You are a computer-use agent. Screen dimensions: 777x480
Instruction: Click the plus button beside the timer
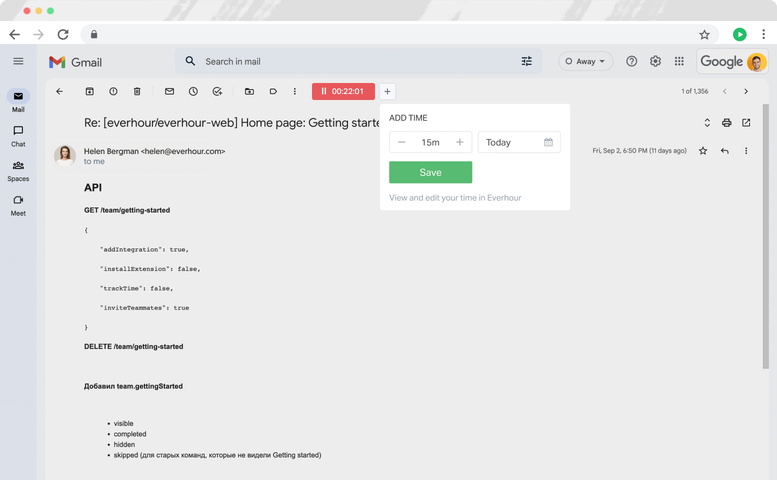pyautogui.click(x=388, y=91)
